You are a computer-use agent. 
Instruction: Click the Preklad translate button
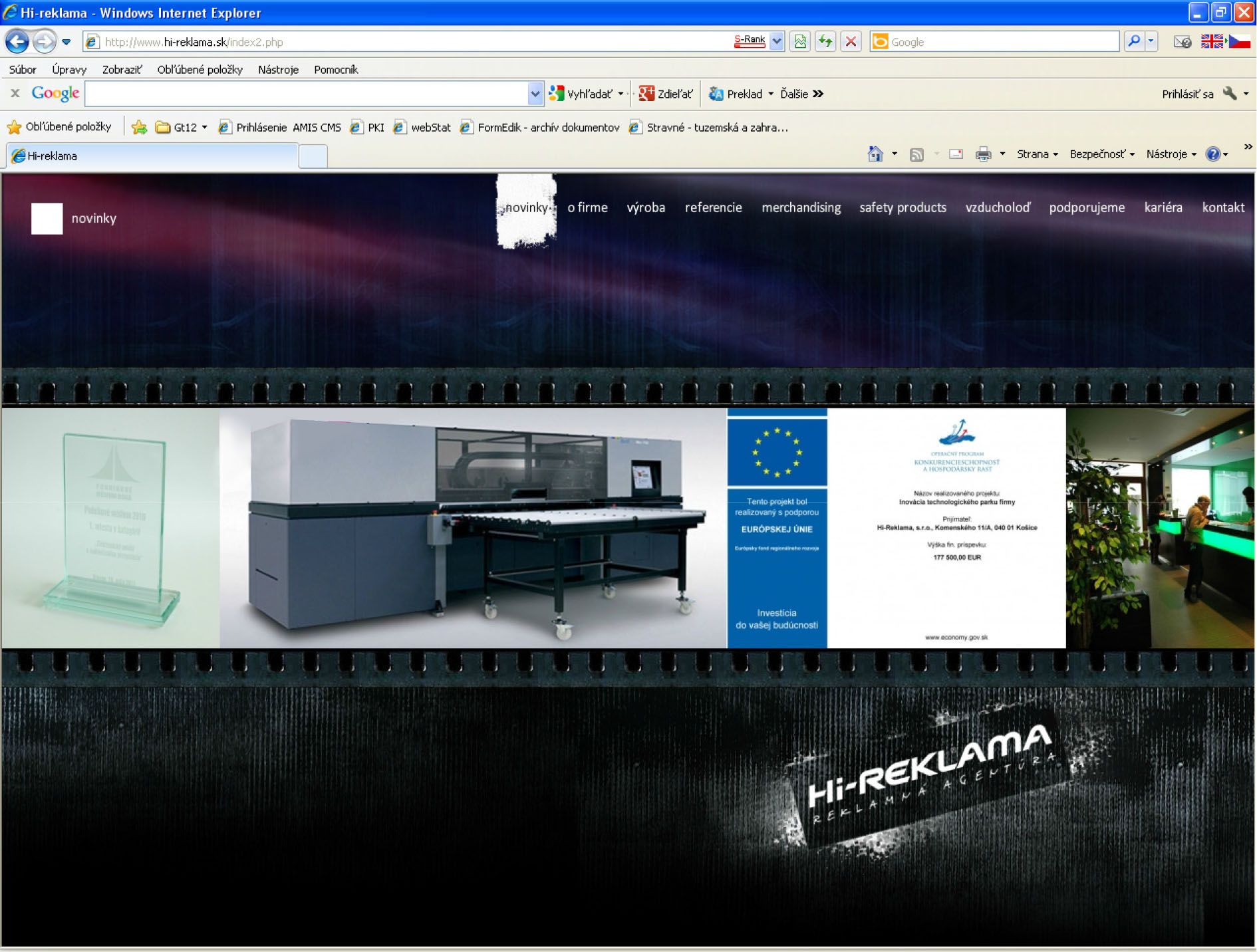tap(736, 94)
